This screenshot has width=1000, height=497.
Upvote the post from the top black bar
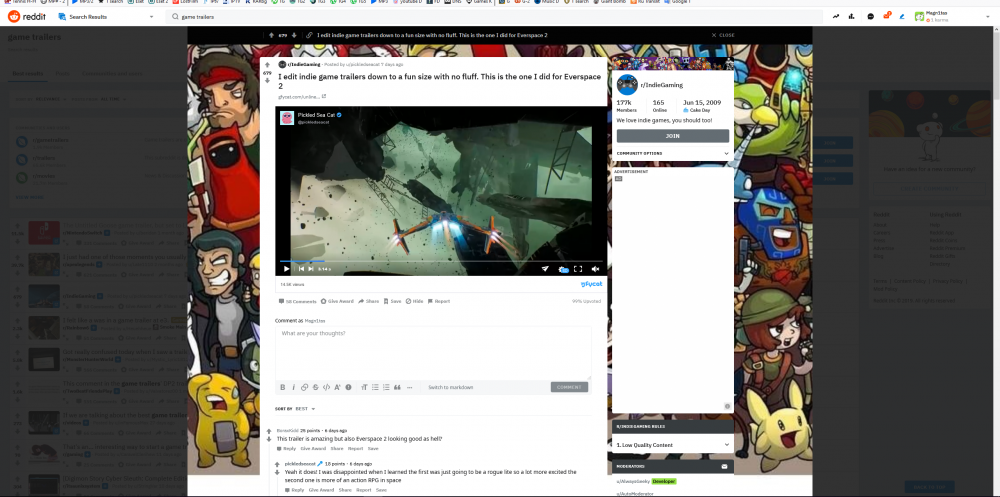pos(271,35)
